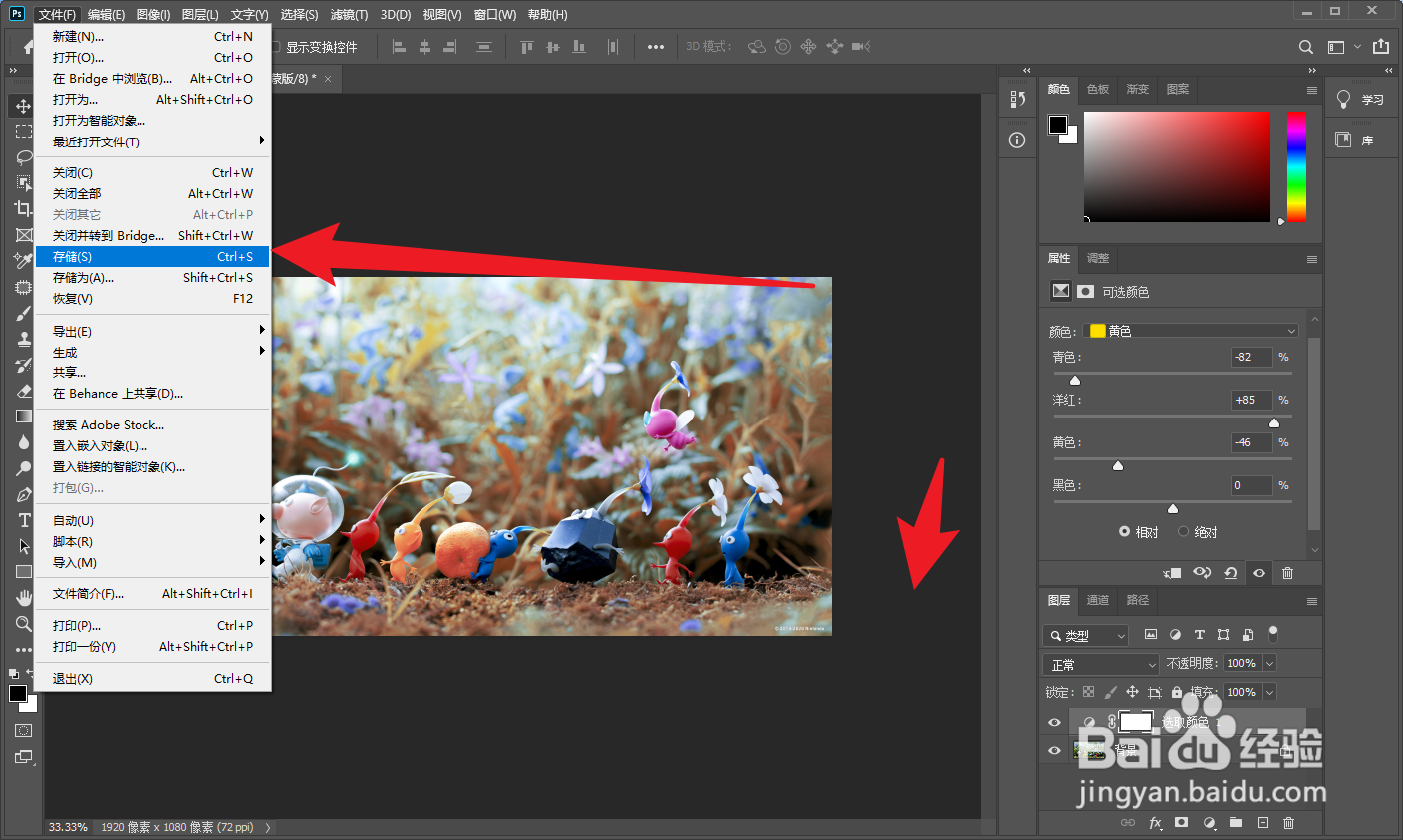
Task: Click 退出(X) menu entry
Action: click(x=152, y=679)
